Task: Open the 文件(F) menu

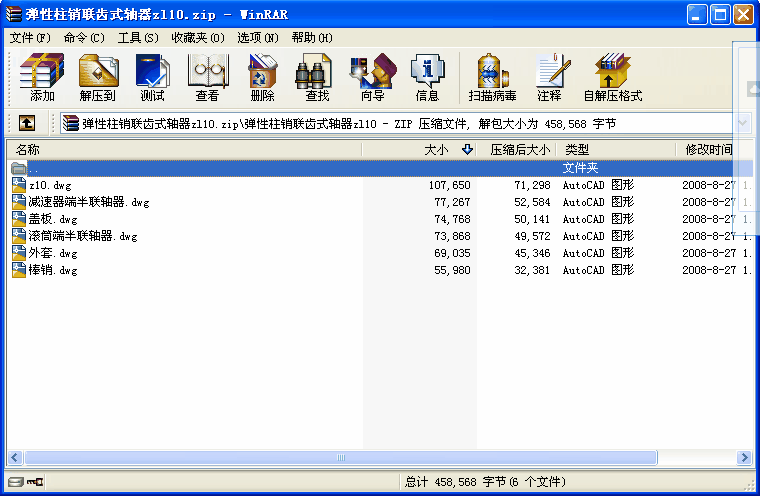Action: tap(30, 38)
